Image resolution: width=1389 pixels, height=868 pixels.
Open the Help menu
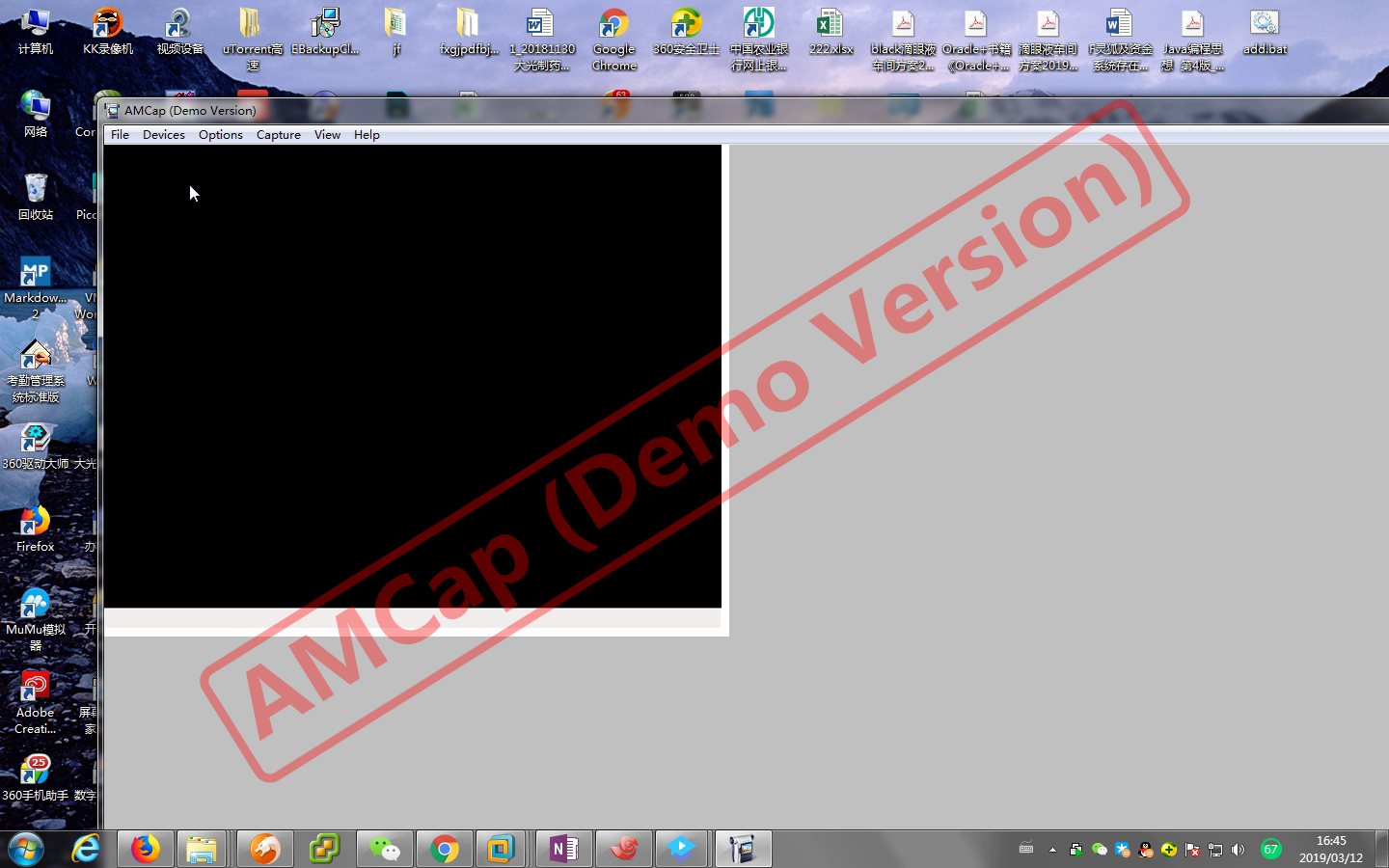[x=367, y=135]
